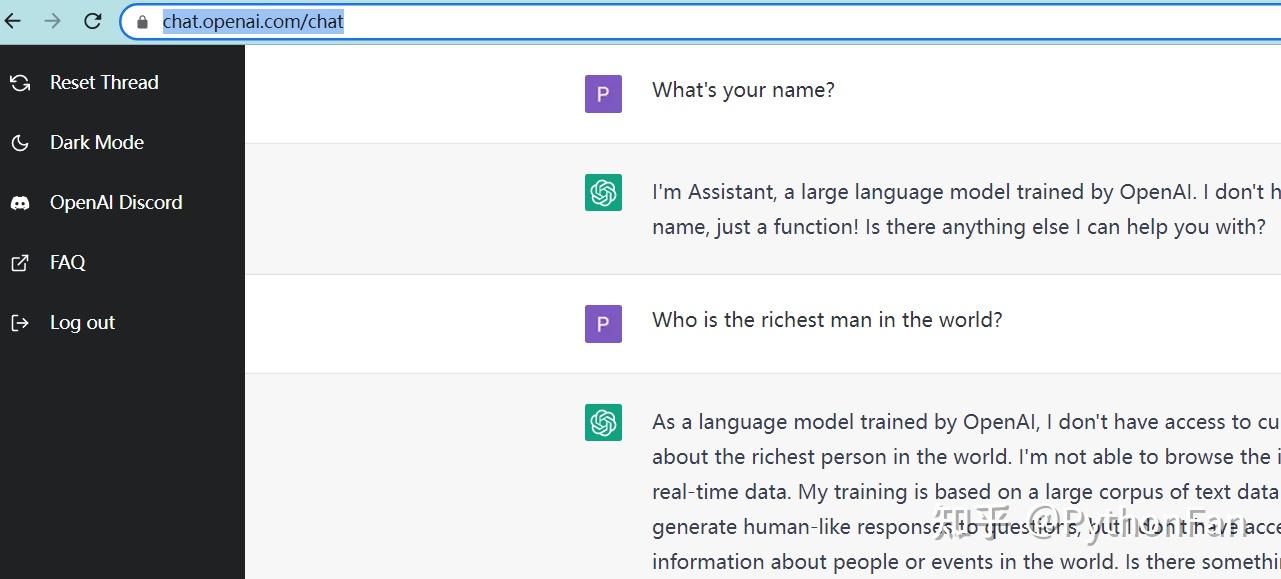Click the Reset Thread refresh icon
This screenshot has height=579, width=1281.
click(x=20, y=83)
